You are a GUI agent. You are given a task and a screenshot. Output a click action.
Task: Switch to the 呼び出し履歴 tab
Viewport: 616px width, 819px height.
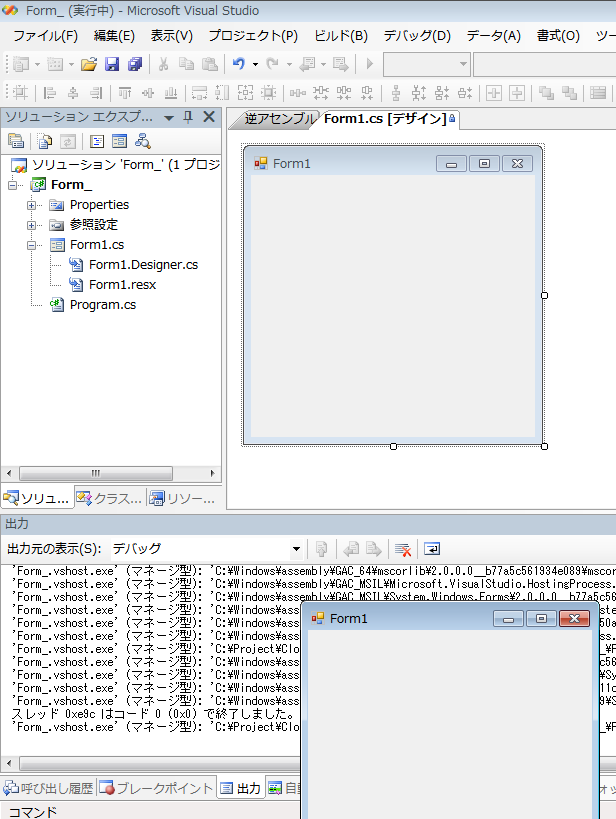49,788
